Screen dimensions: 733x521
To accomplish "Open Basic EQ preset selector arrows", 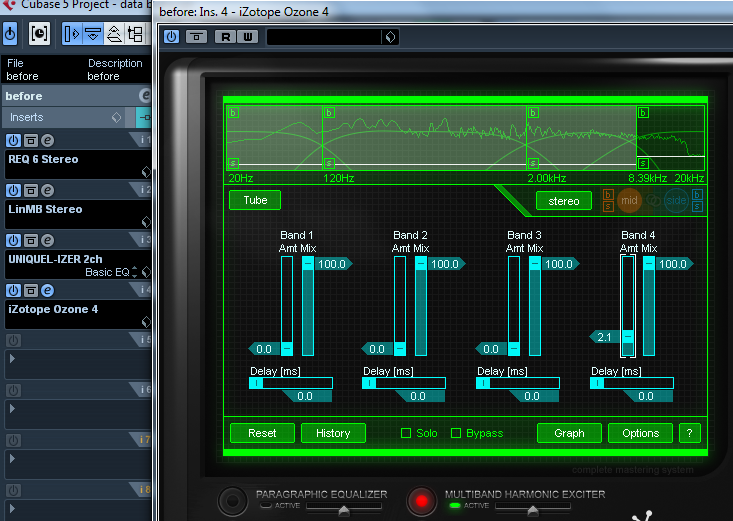I will click(x=135, y=272).
